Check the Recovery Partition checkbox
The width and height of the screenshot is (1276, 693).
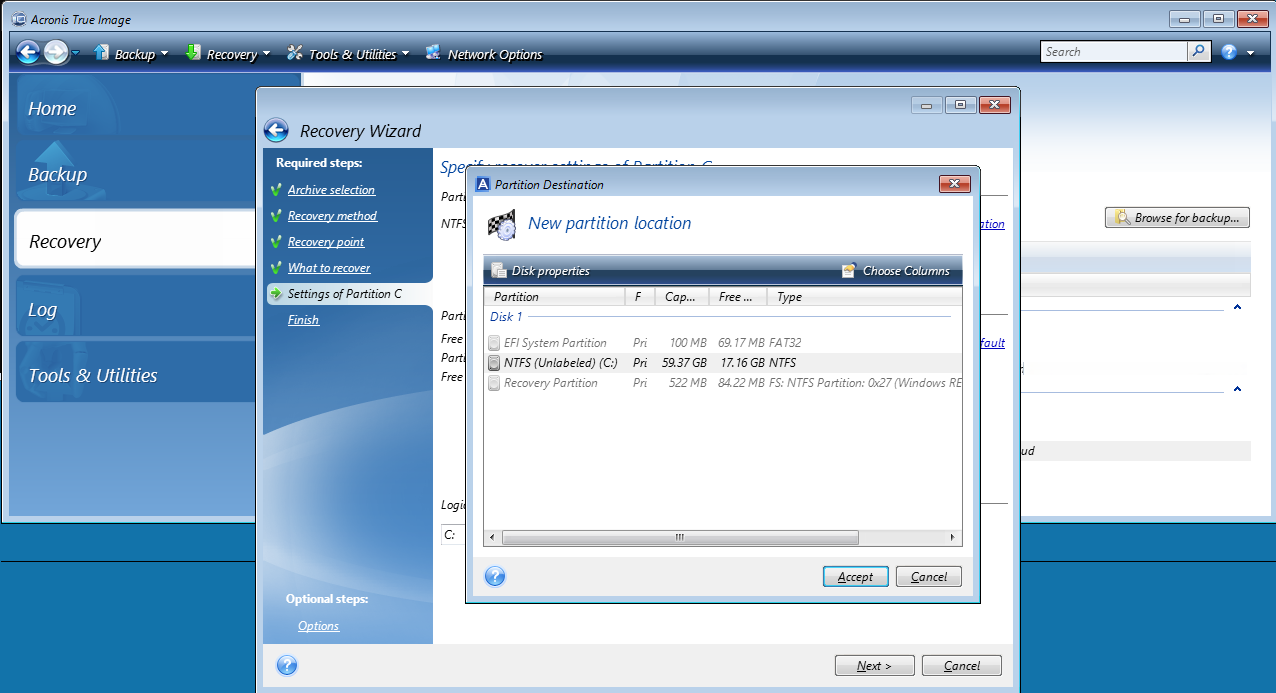coord(494,383)
